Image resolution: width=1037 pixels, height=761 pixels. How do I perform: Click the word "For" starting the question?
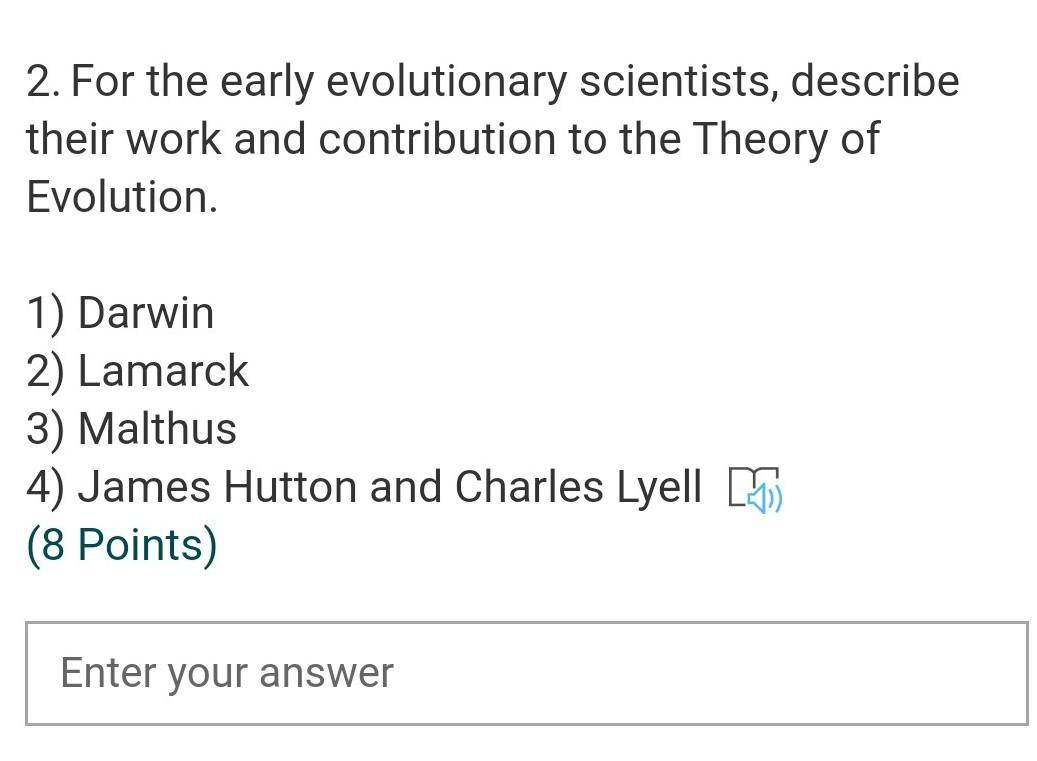(x=104, y=82)
